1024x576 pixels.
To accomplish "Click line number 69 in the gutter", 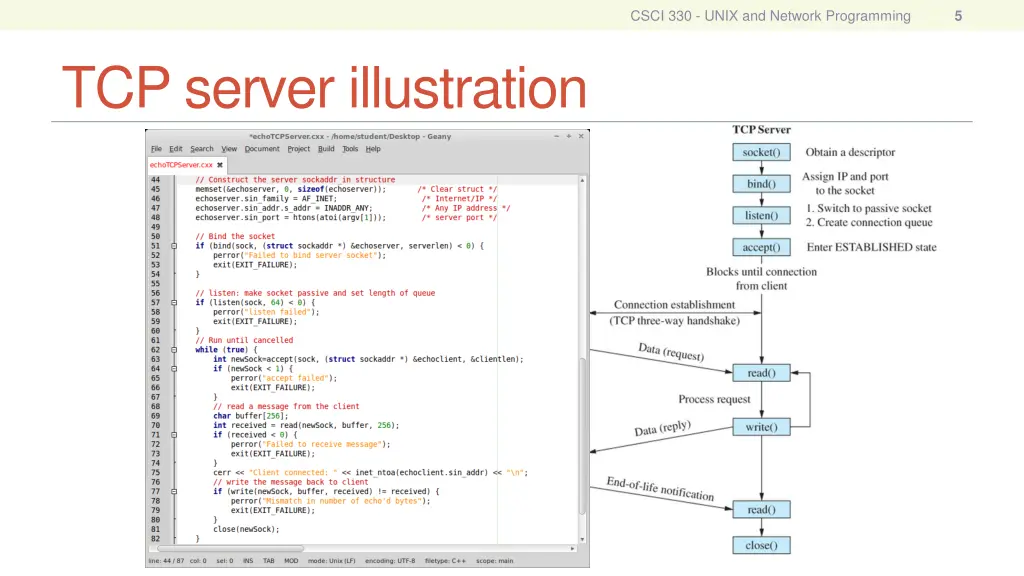I will click(155, 416).
